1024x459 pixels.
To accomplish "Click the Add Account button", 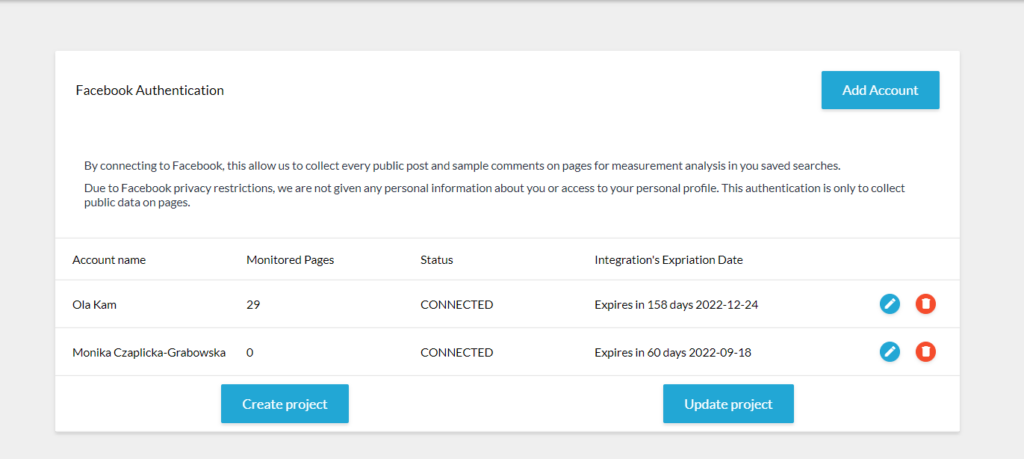I will [x=880, y=90].
